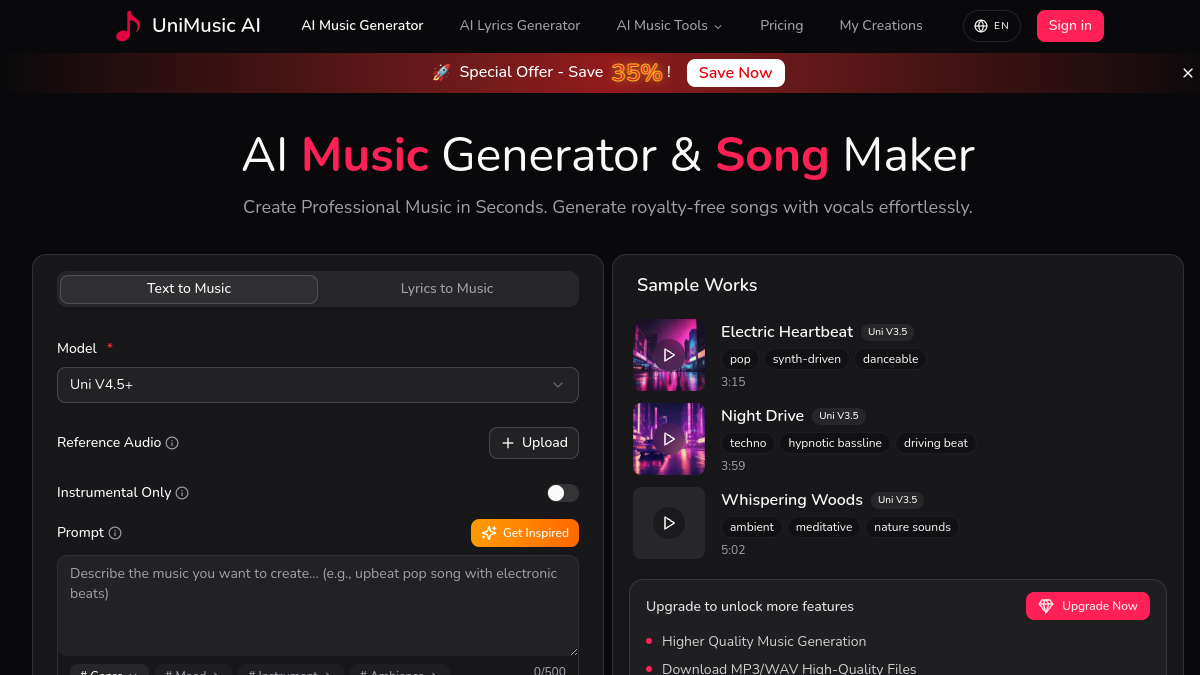Click the Get Inspired button
Image resolution: width=1200 pixels, height=675 pixels.
(x=525, y=533)
